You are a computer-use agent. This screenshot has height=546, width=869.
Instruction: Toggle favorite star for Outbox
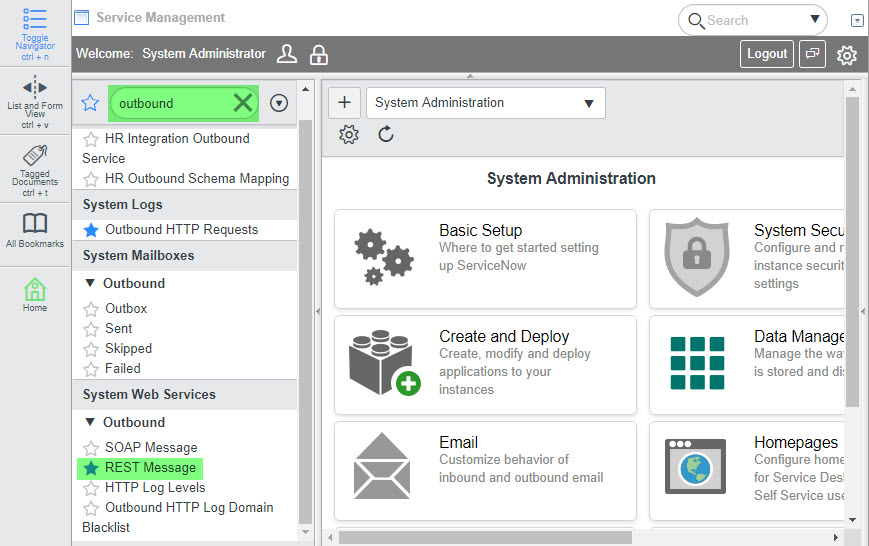click(x=91, y=309)
